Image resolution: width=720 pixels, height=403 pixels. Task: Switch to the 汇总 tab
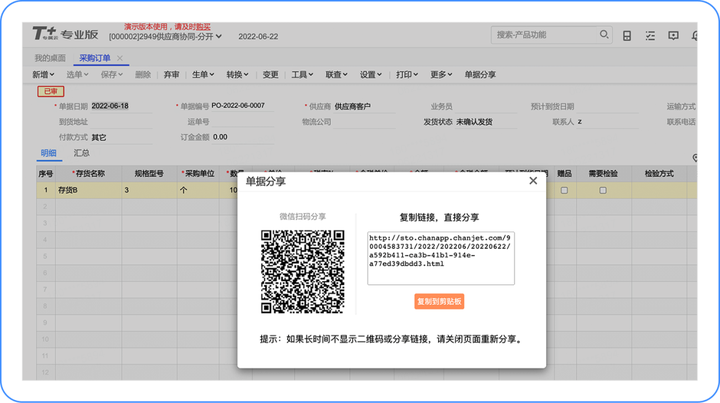[82, 153]
